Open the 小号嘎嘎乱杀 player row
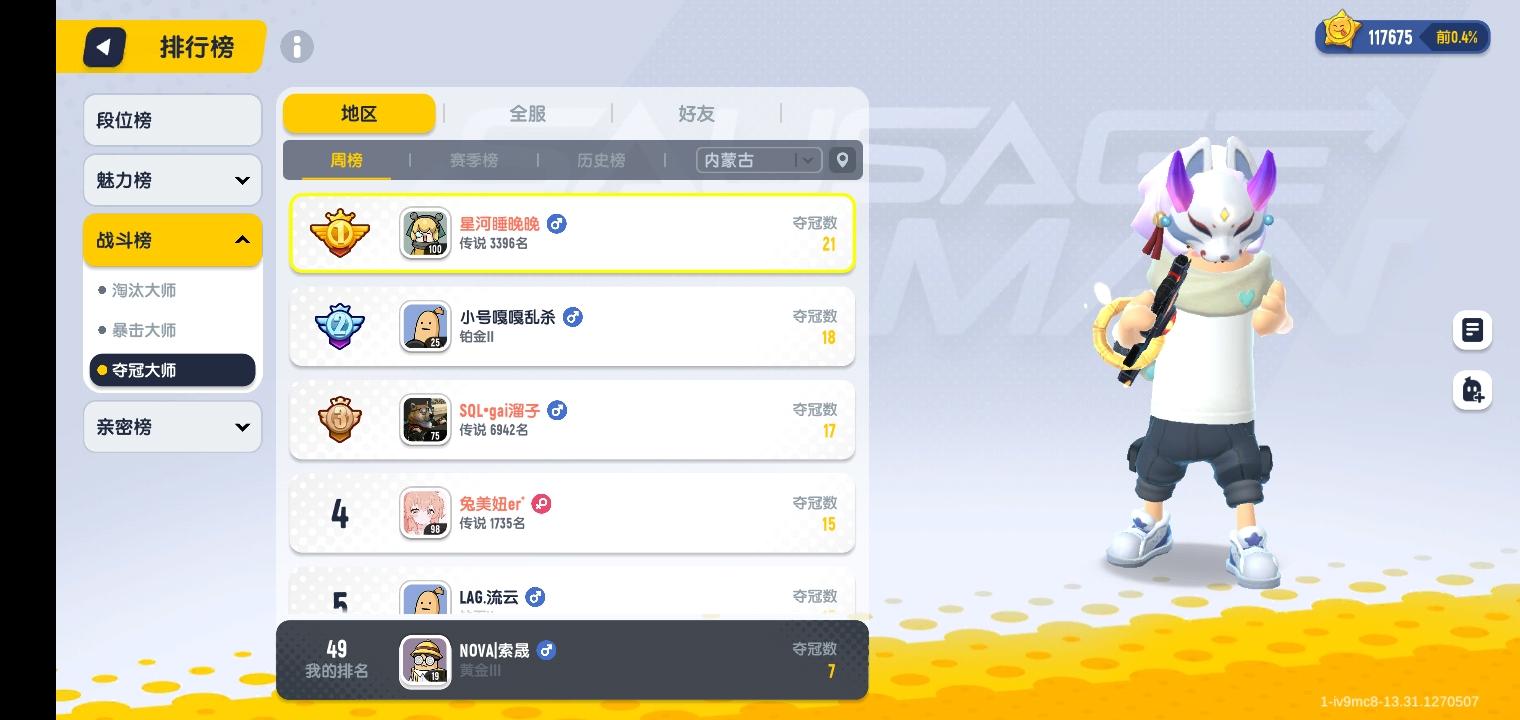This screenshot has height=720, width=1520. pos(572,326)
